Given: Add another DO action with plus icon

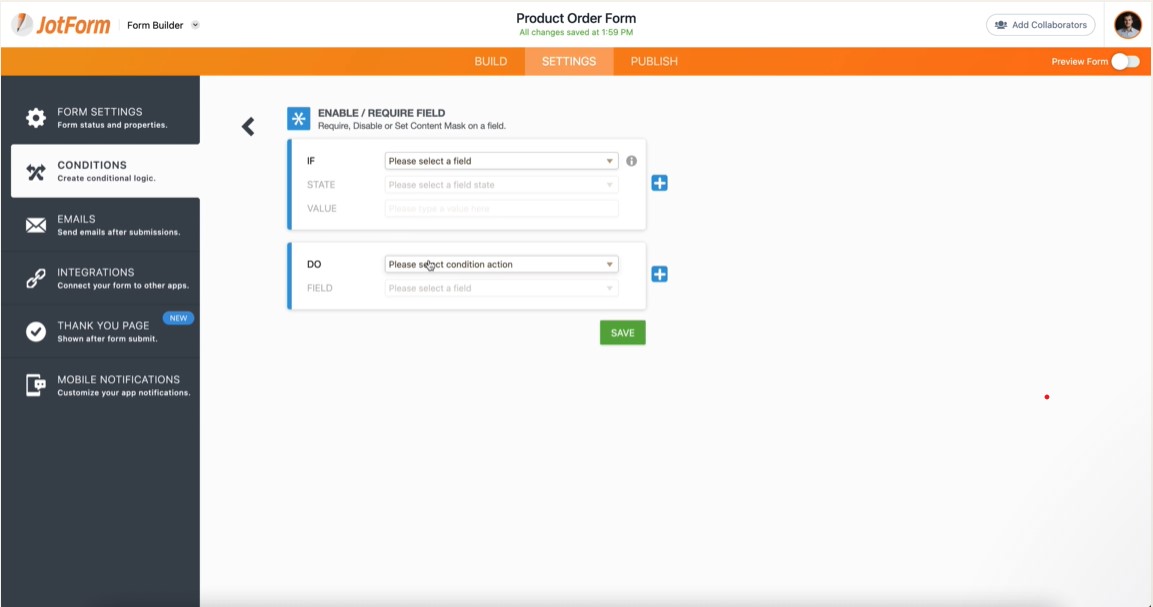Looking at the screenshot, I should 660,274.
